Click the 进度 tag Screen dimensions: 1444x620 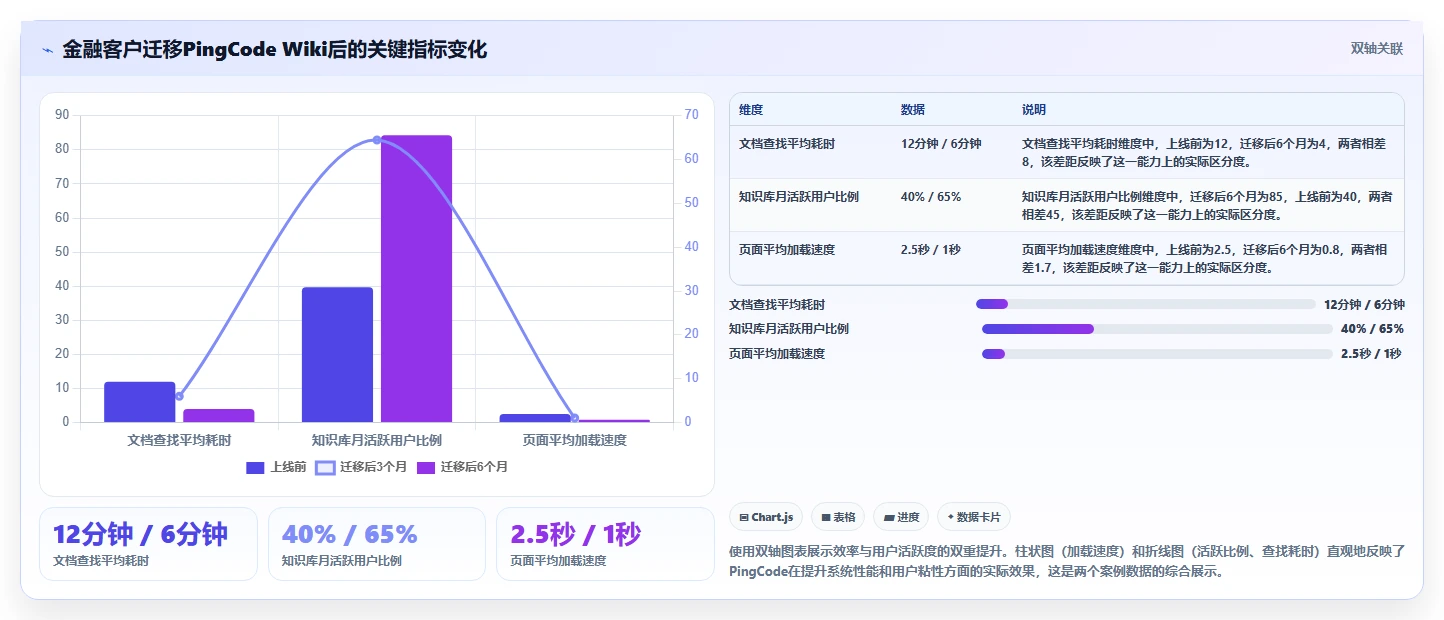[901, 517]
